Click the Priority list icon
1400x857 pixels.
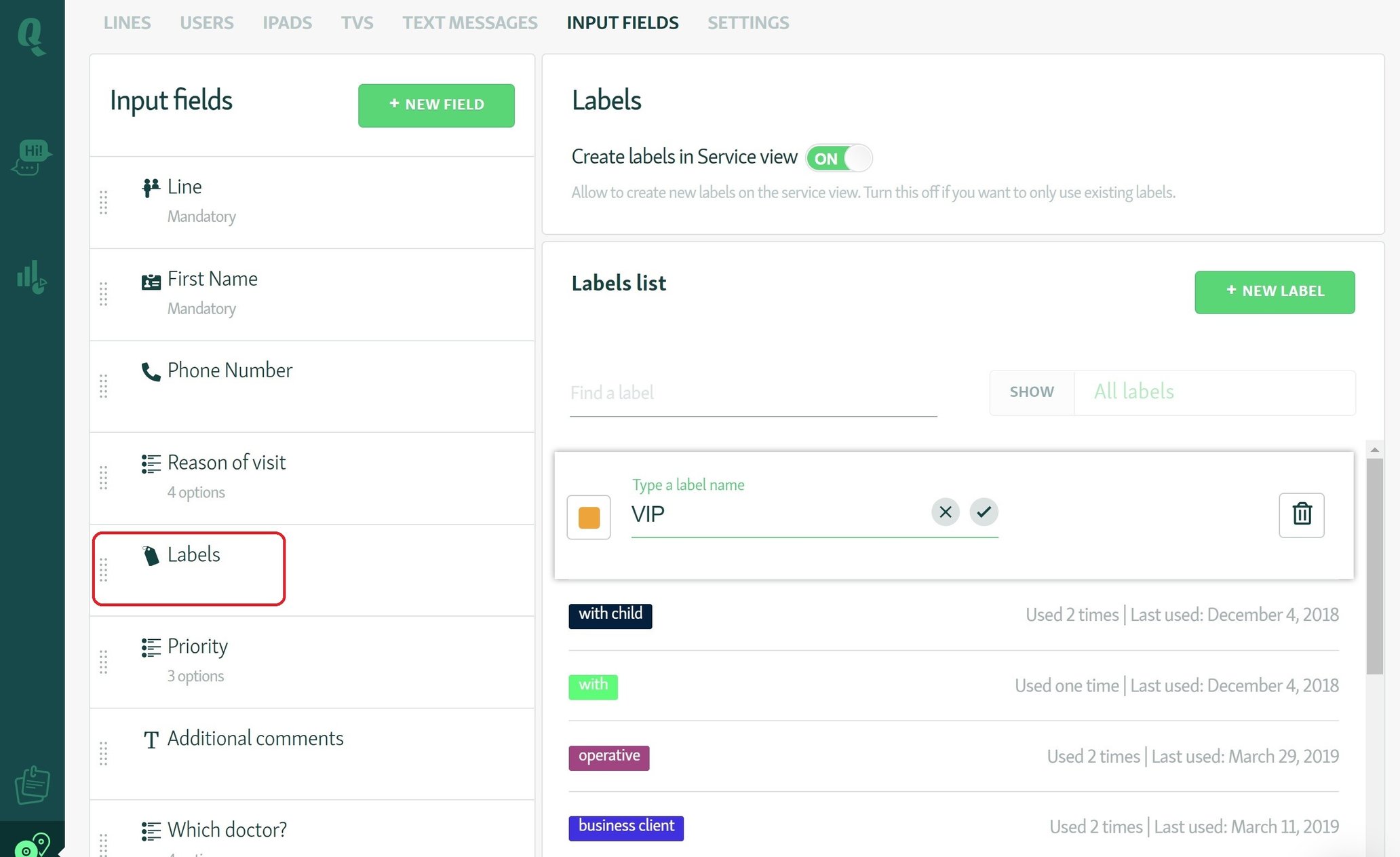pos(151,647)
